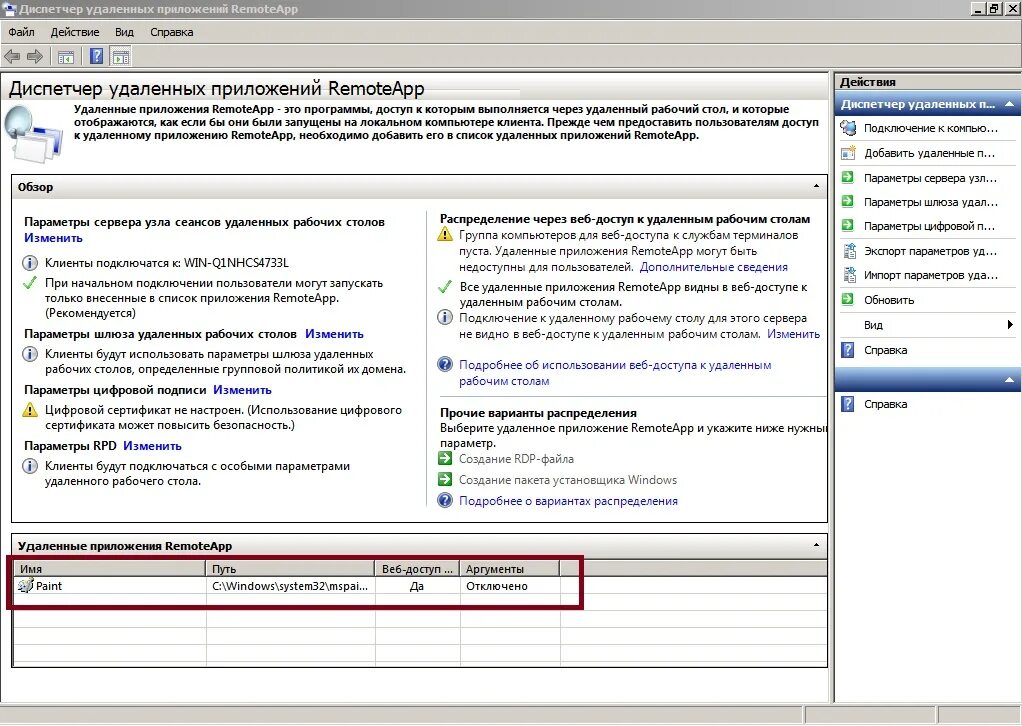The image size is (1022, 726).
Task: Click Импорт параметров уда... action
Action: [x=931, y=275]
